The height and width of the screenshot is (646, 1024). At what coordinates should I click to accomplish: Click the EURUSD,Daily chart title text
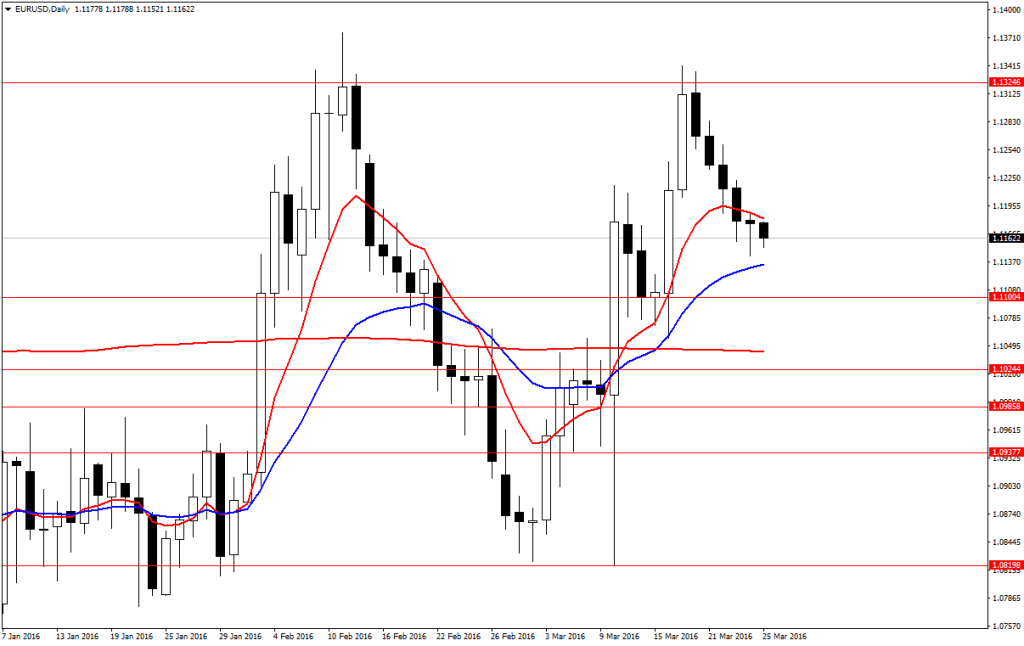pos(42,9)
